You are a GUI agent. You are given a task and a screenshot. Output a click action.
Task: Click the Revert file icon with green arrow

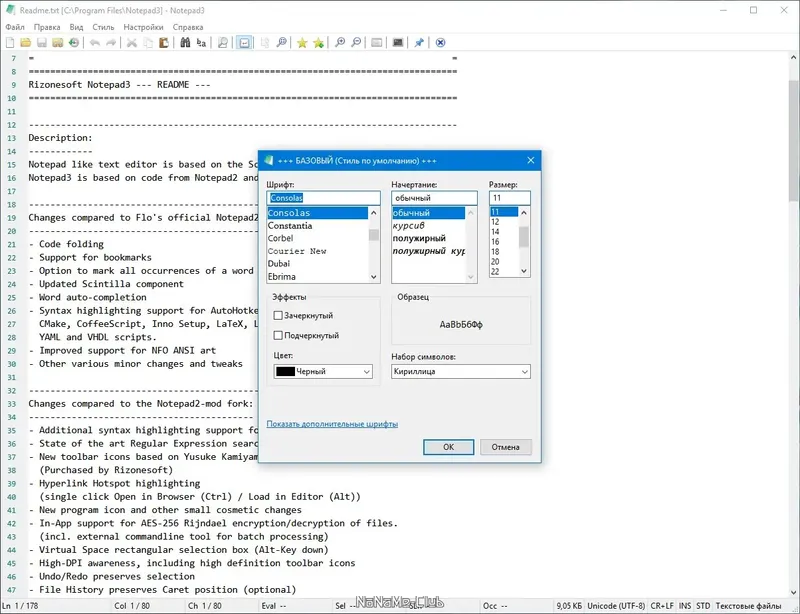point(74,43)
